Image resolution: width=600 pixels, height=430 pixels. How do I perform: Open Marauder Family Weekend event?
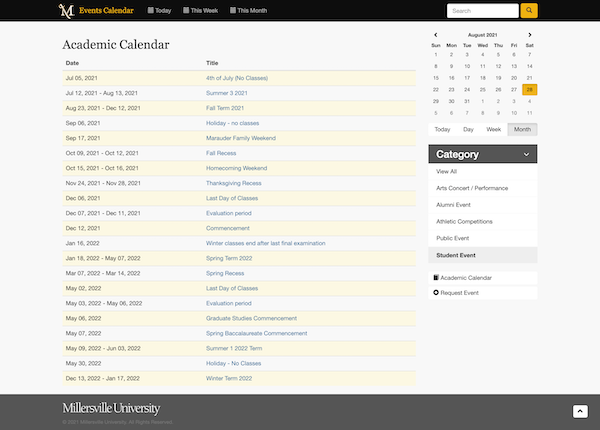241,138
